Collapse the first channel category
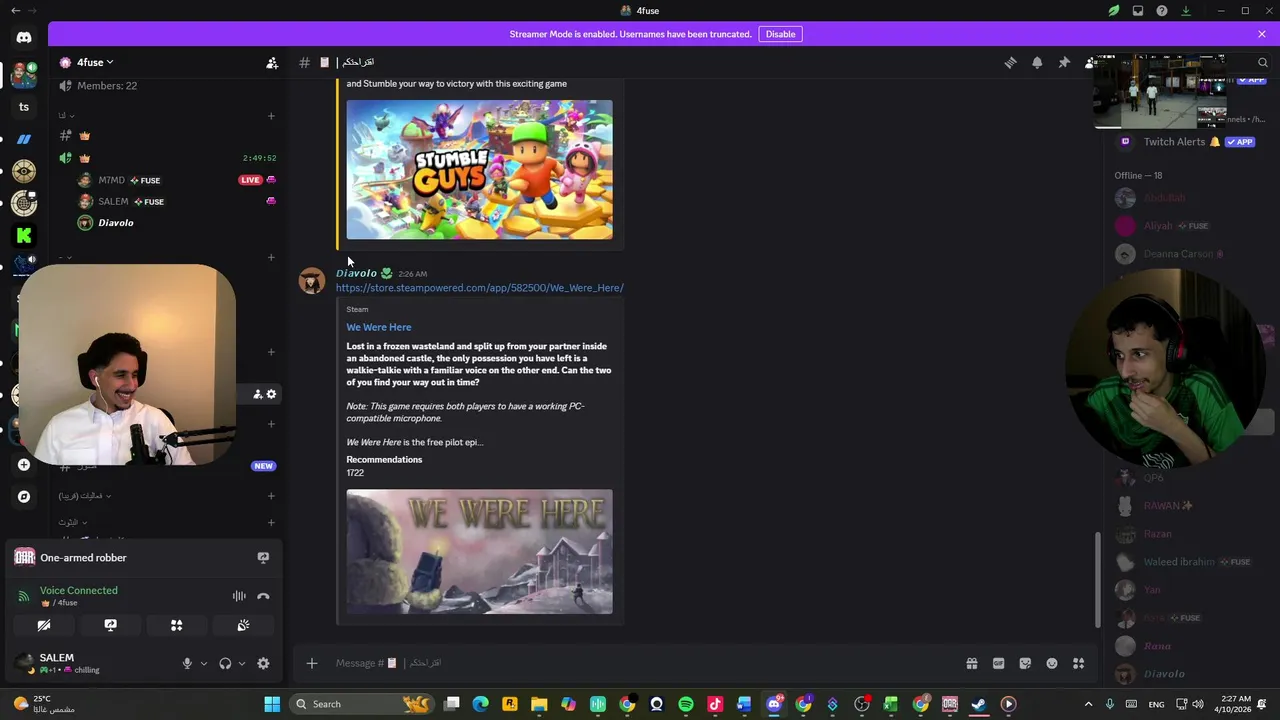This screenshot has height=720, width=1280. click(66, 116)
